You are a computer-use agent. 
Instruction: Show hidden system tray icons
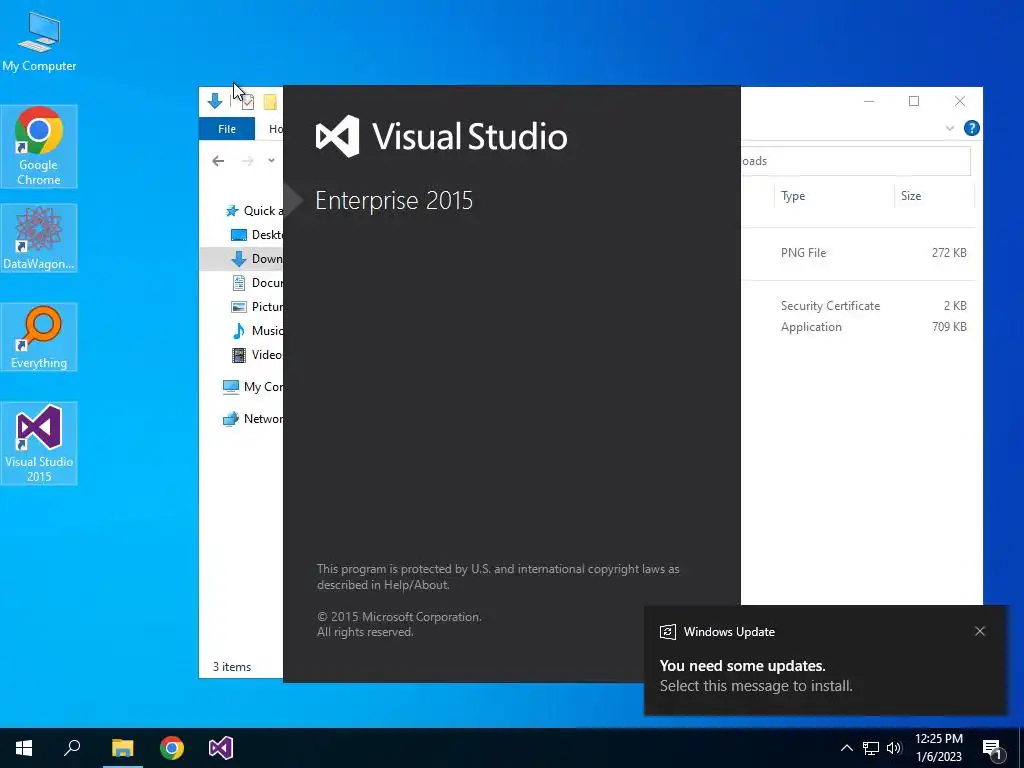tap(846, 748)
